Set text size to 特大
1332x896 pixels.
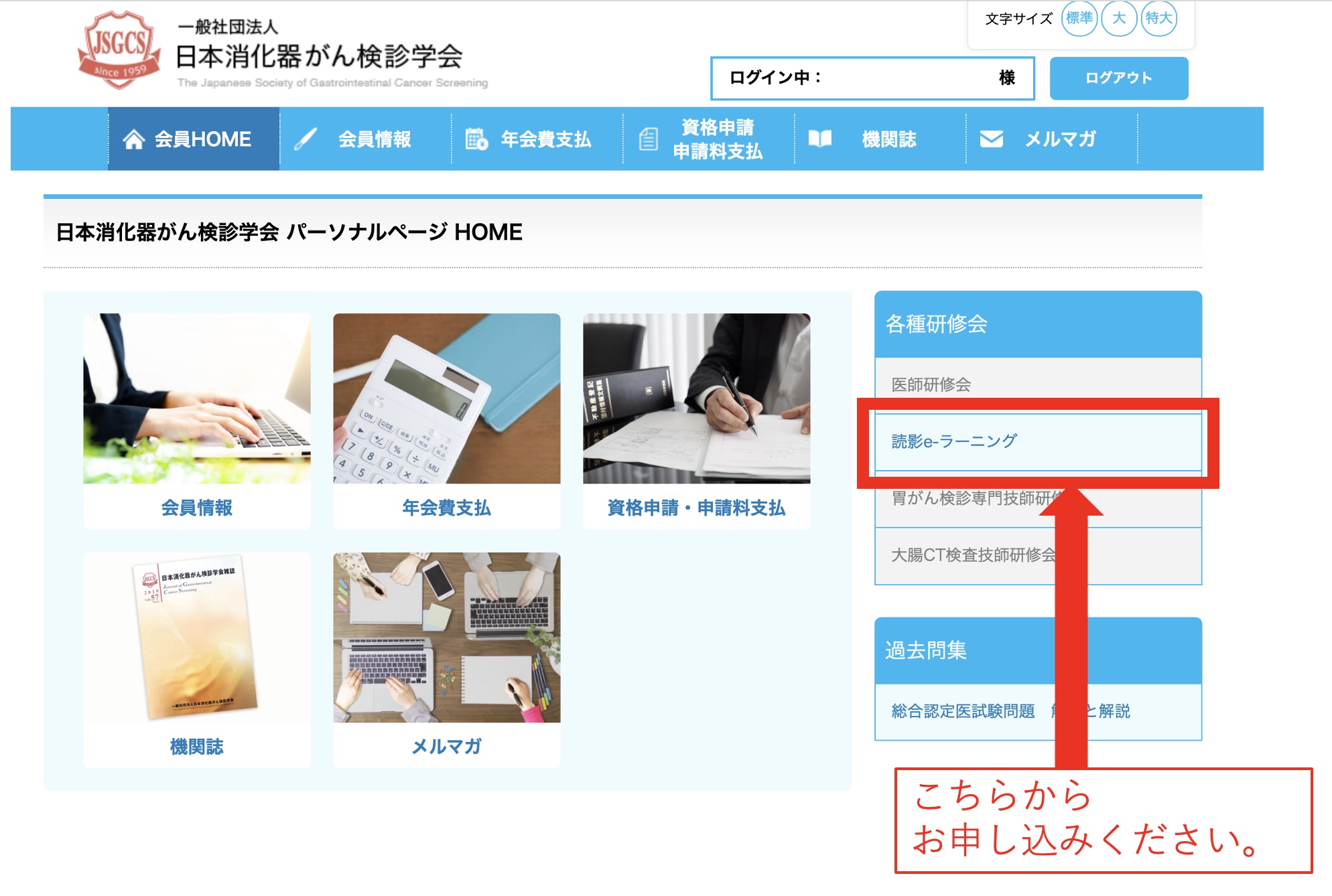tap(1158, 18)
